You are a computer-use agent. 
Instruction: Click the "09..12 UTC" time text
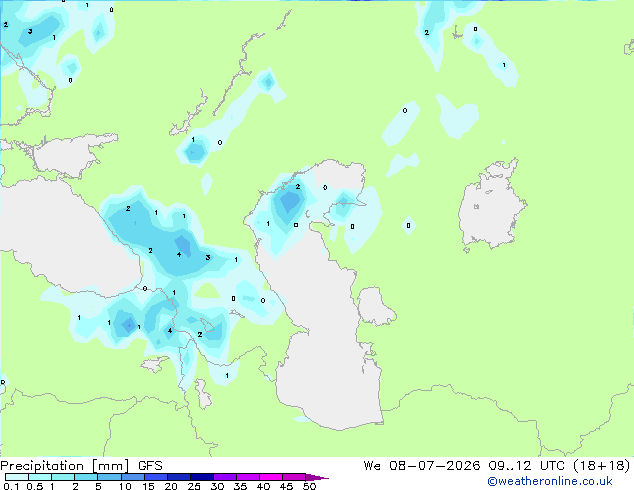tap(526, 466)
